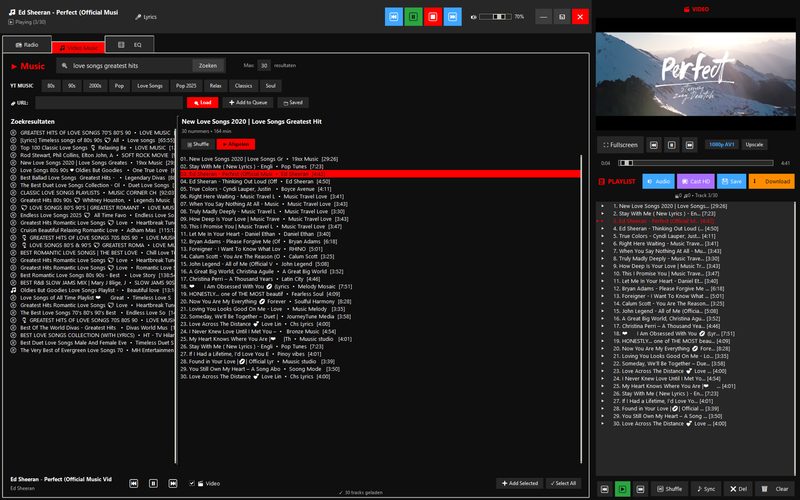Click the empty URL input field

point(109,103)
